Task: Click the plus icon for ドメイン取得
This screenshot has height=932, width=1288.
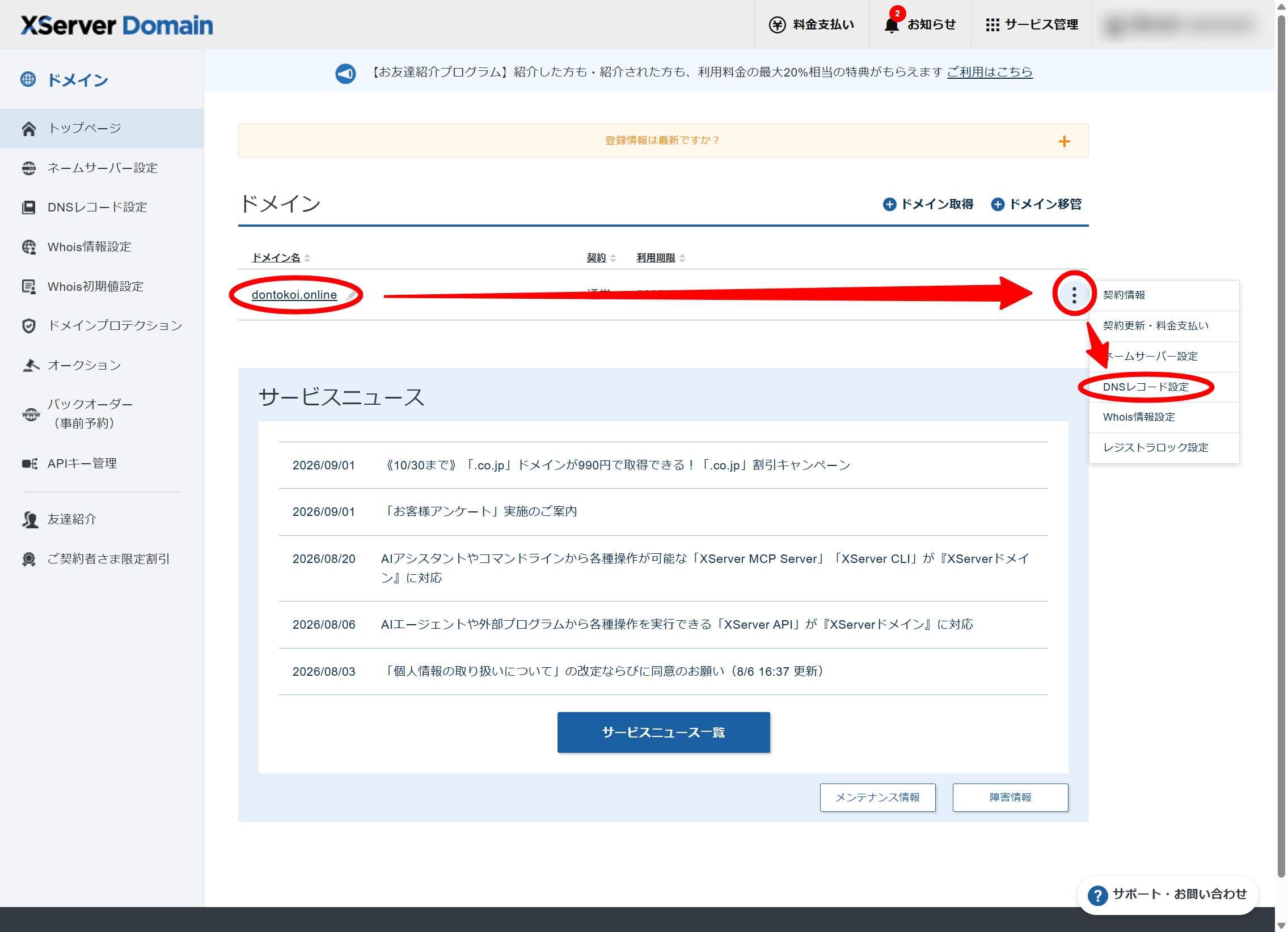Action: (x=889, y=204)
